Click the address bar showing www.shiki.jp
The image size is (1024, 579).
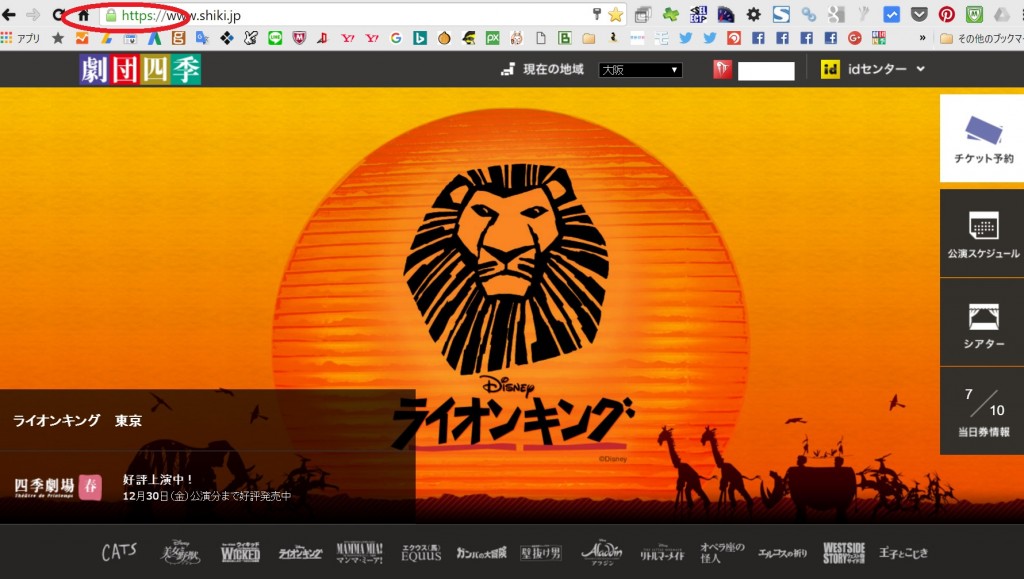362,15
